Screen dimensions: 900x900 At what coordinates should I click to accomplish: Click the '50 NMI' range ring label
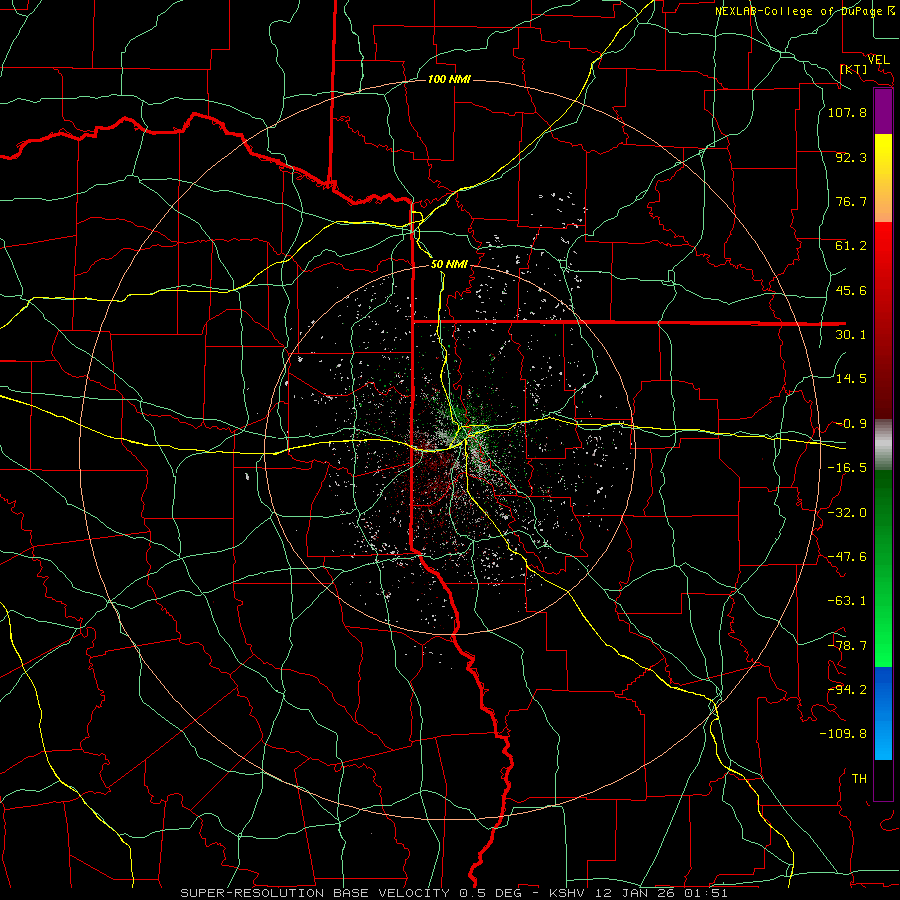[x=449, y=264]
